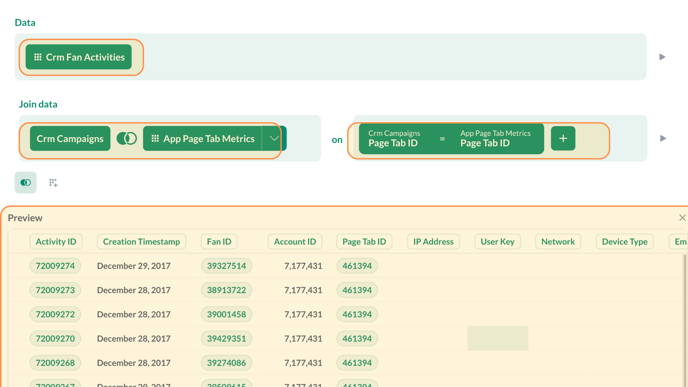Click Fan ID 39274086

(226, 363)
